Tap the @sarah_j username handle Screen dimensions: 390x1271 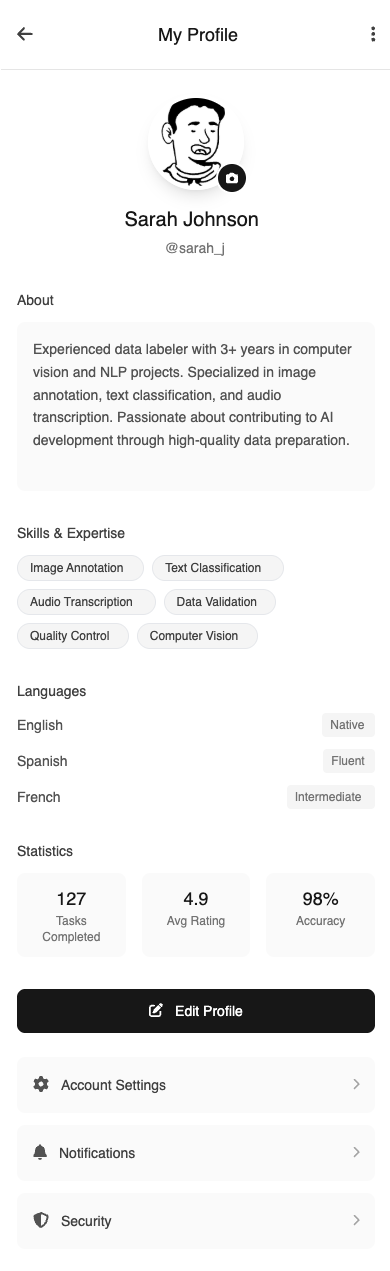(195, 248)
